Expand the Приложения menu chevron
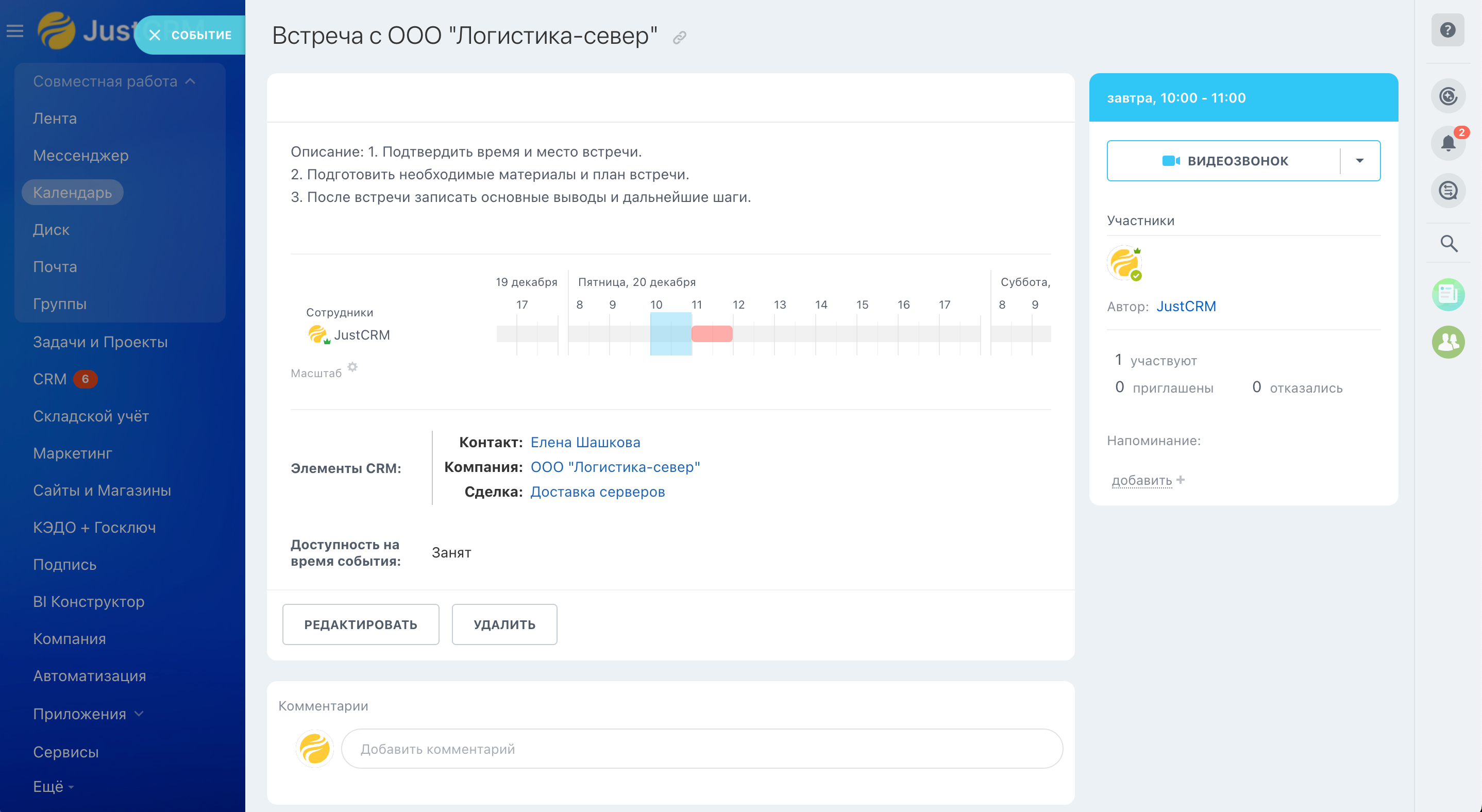The width and height of the screenshot is (1482, 812). point(139,714)
